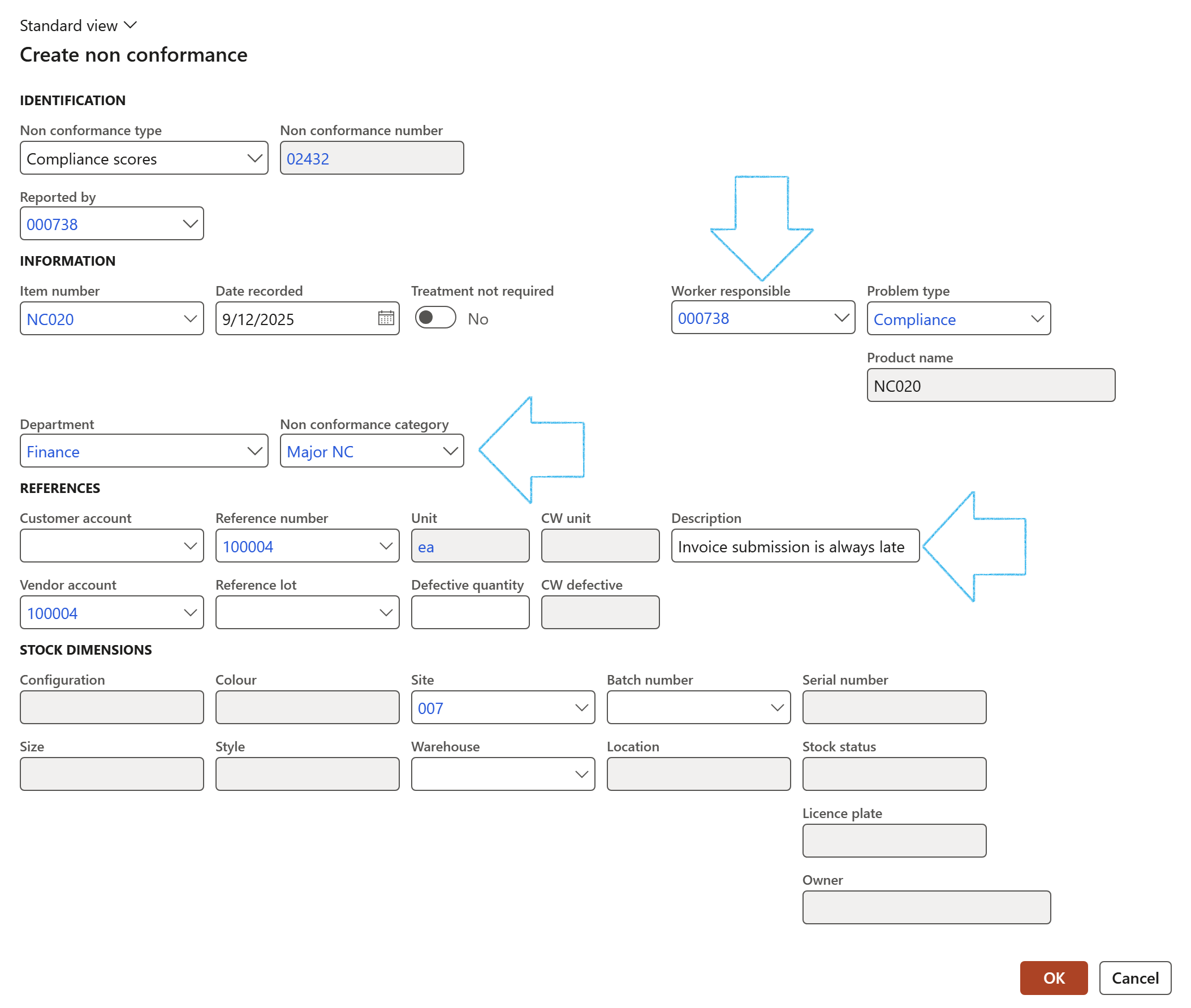This screenshot has height=1008, width=1191.
Task: Toggle Treatment not required switch
Action: pyautogui.click(x=435, y=318)
